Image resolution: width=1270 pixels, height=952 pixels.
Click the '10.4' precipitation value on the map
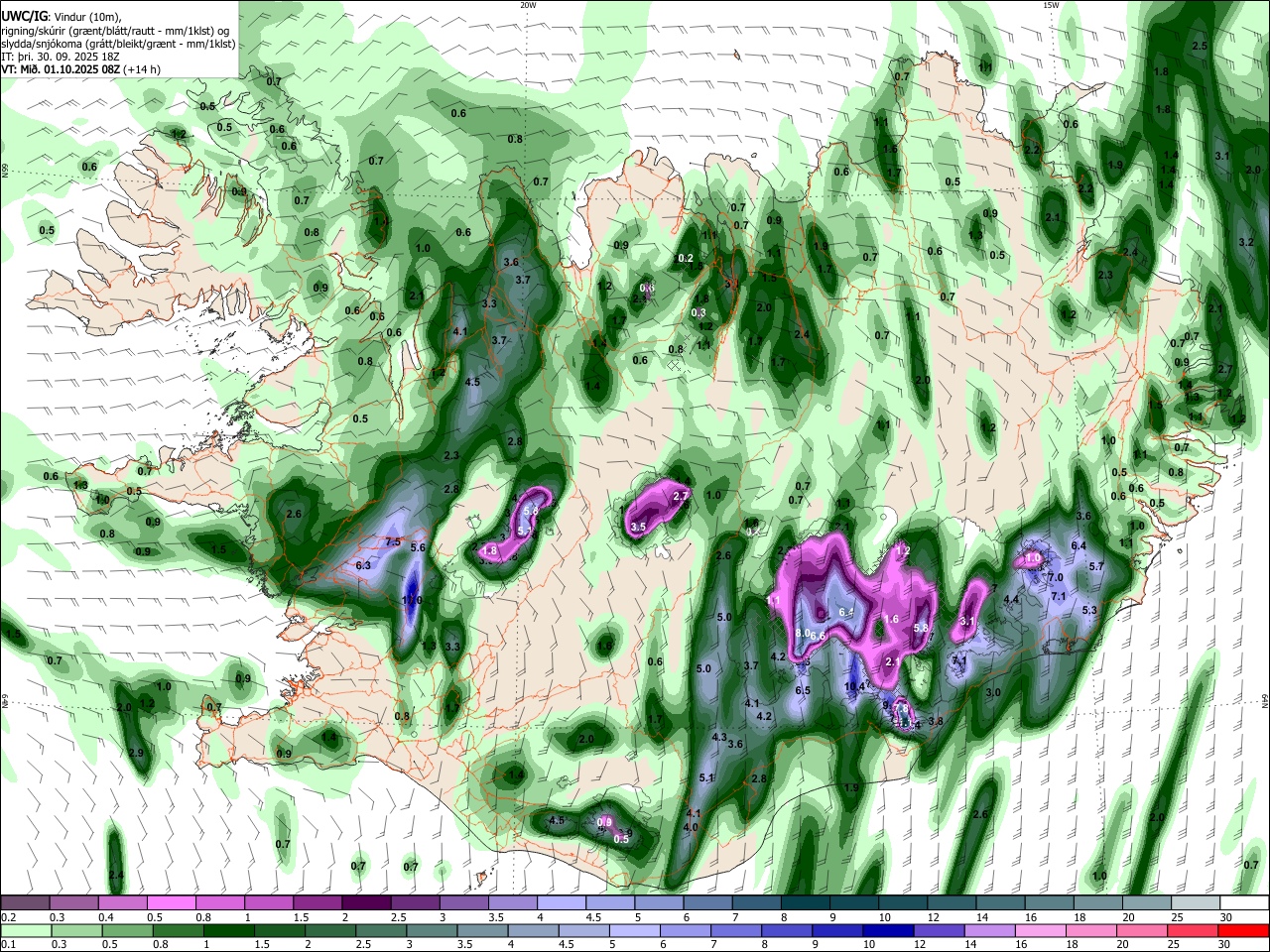(855, 686)
